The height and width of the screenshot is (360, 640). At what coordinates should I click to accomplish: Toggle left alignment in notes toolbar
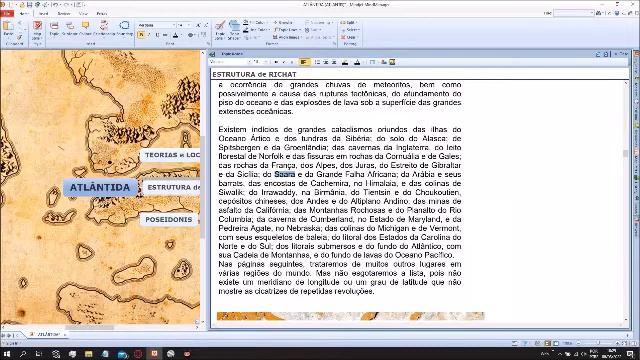pyautogui.click(x=304, y=62)
